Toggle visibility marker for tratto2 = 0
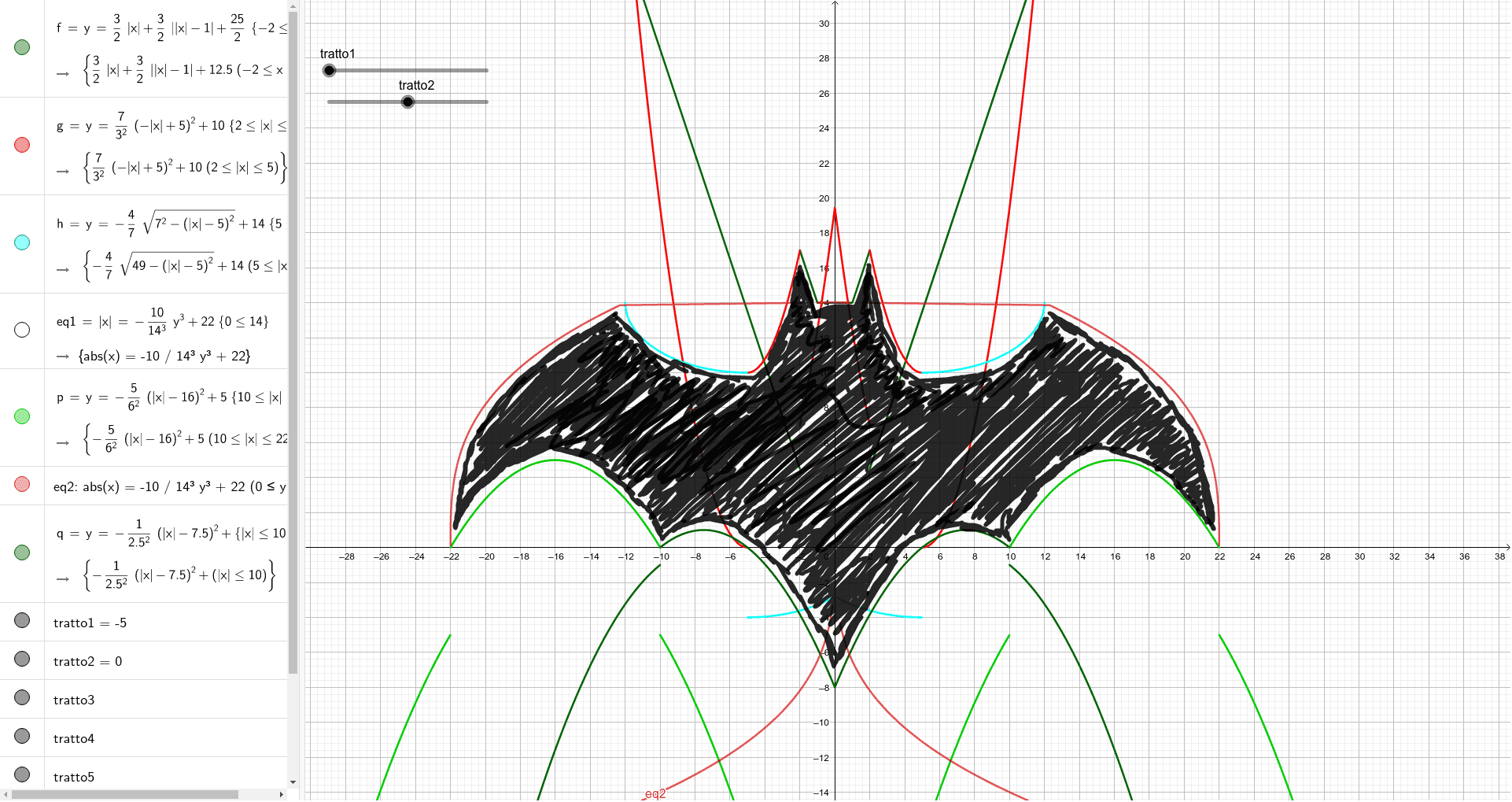 pos(22,659)
